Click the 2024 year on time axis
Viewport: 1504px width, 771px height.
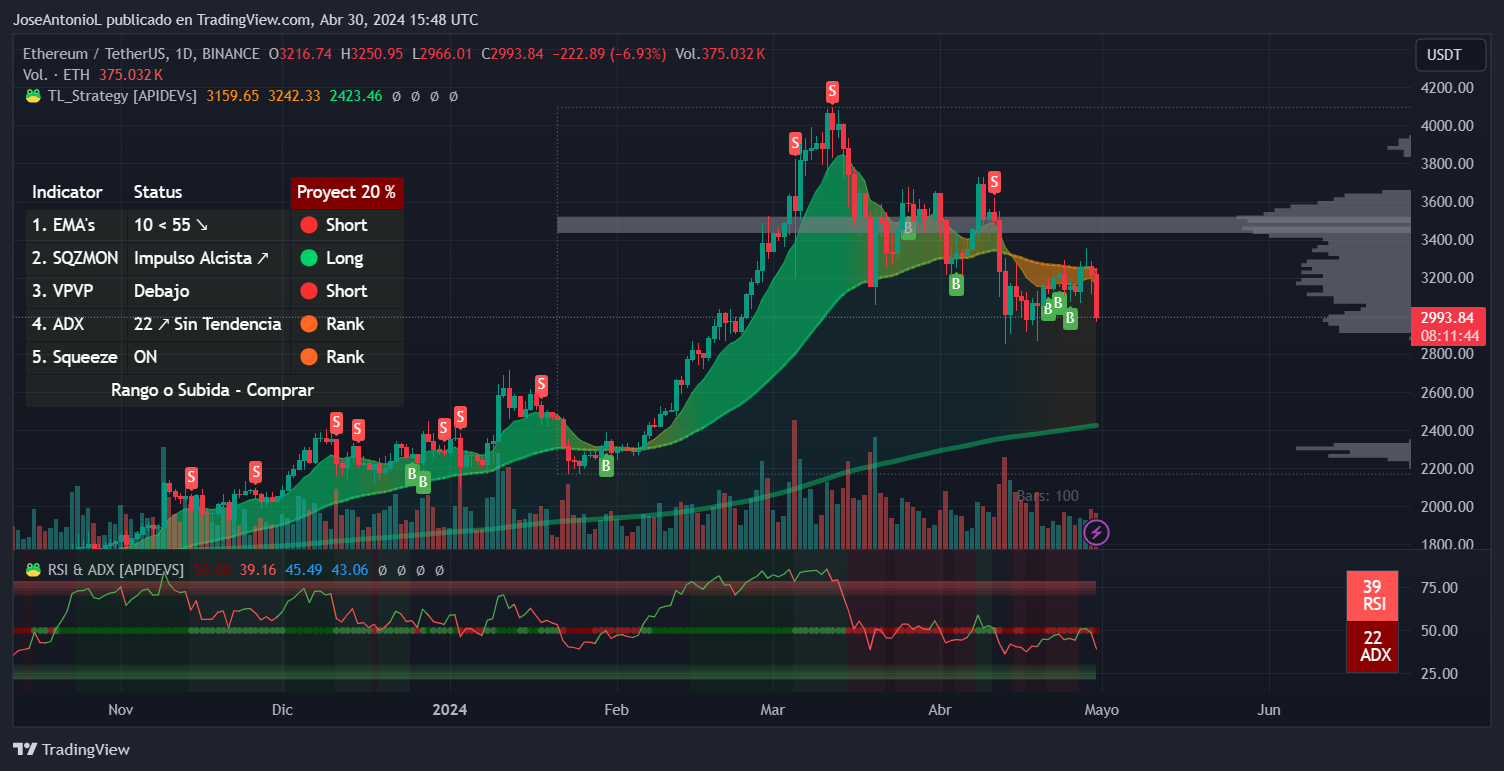tap(449, 710)
